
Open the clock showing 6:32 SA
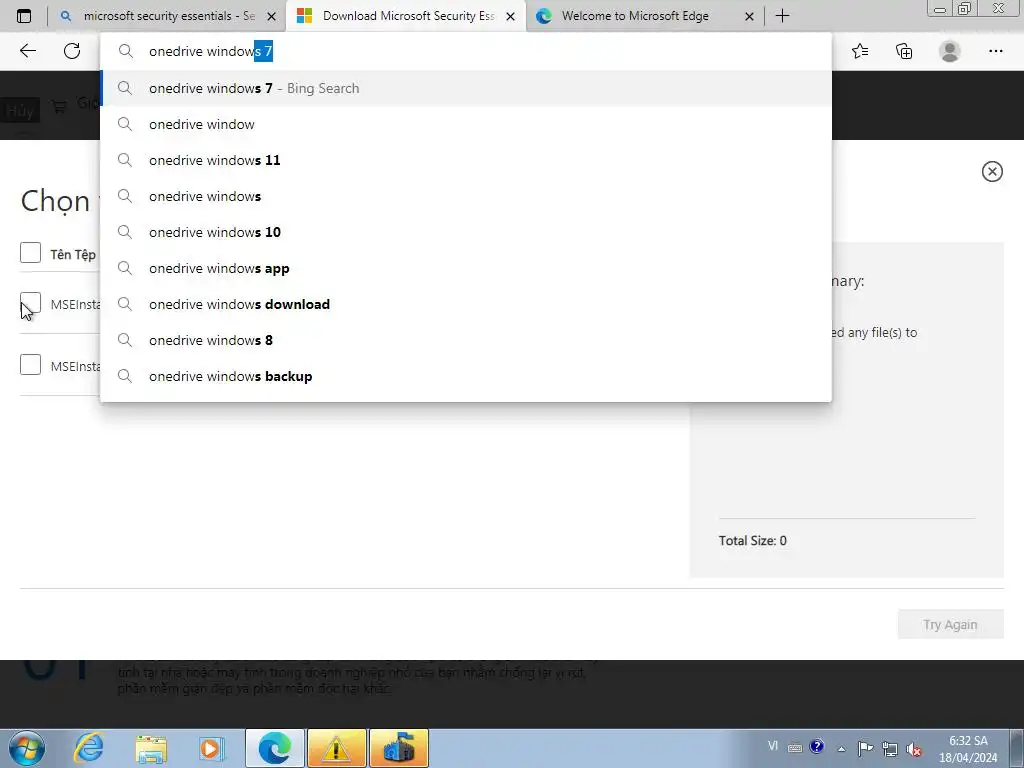point(968,749)
